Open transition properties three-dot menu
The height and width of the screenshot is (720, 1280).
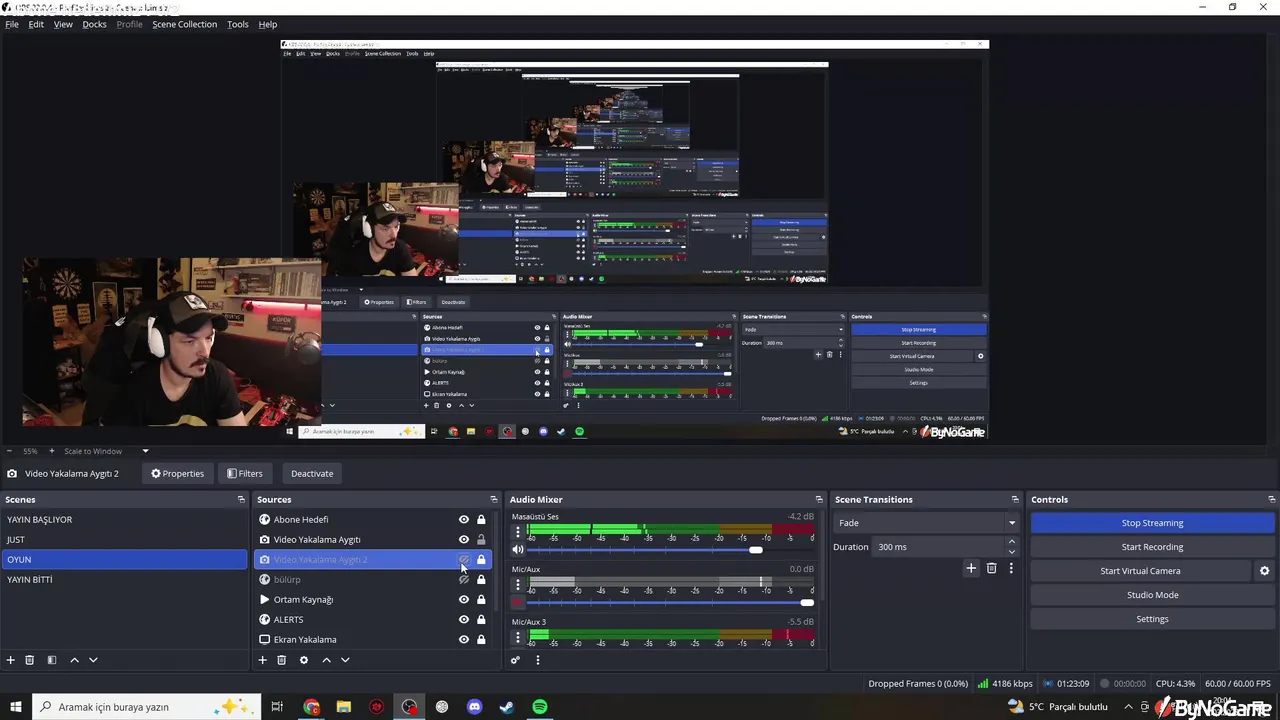(1011, 568)
